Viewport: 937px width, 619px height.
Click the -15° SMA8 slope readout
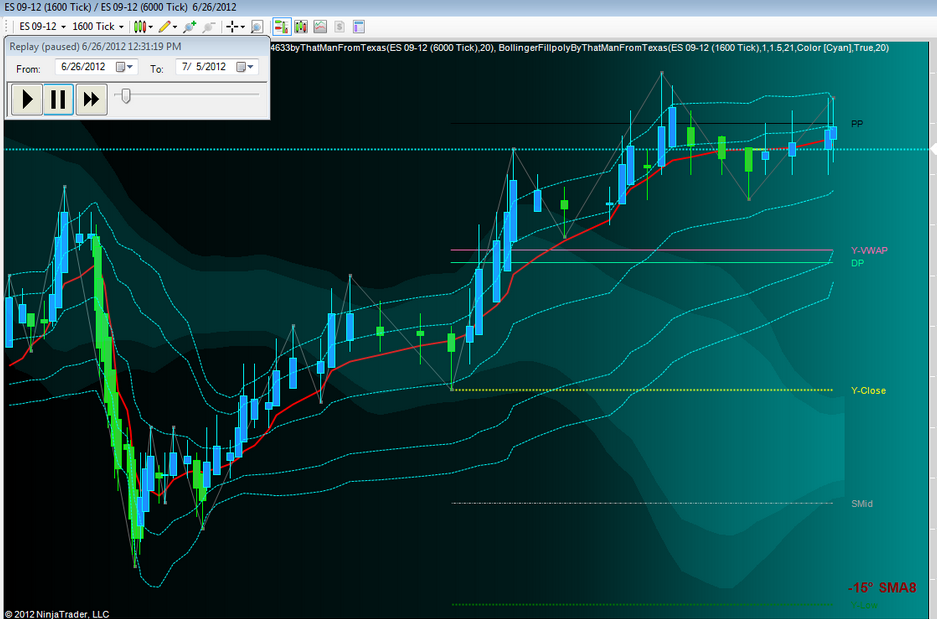(x=882, y=588)
